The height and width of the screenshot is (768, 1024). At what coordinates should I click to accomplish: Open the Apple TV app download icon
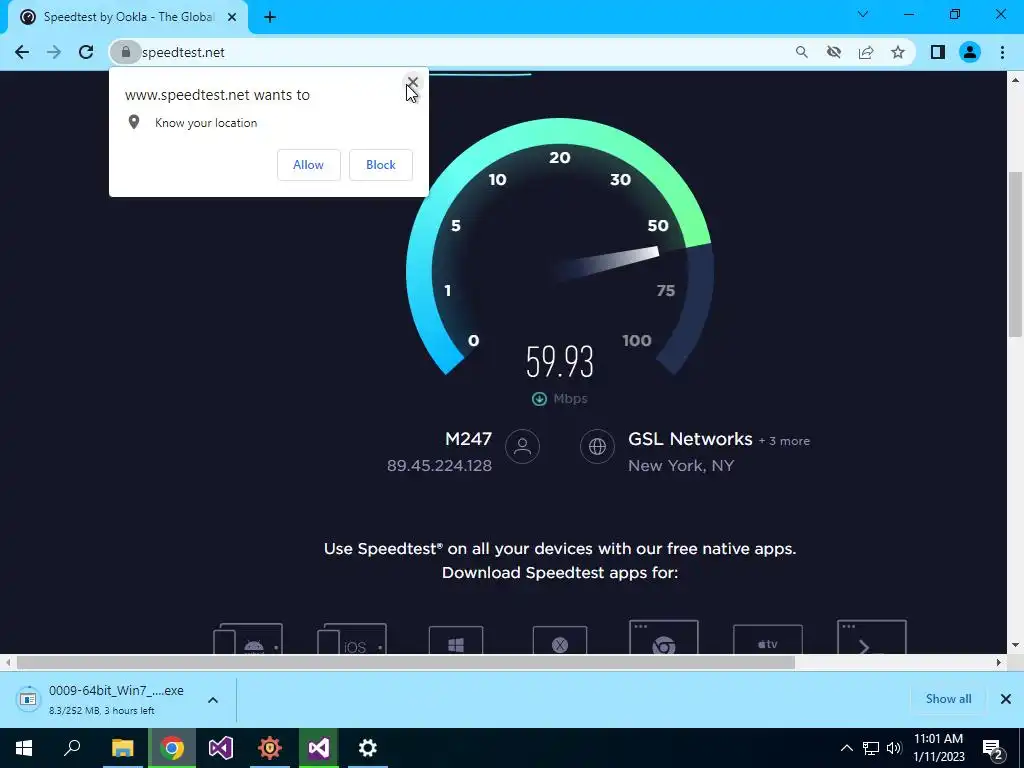(x=767, y=640)
